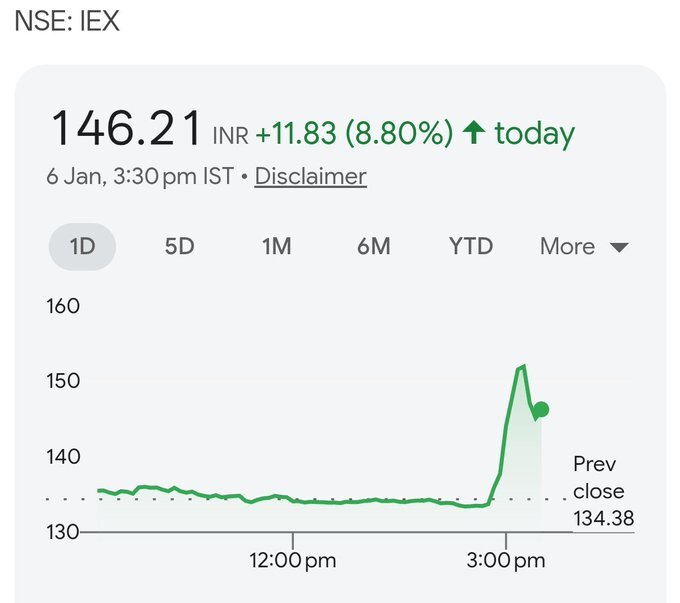Click the 3:00 pm time axis label

(x=509, y=560)
